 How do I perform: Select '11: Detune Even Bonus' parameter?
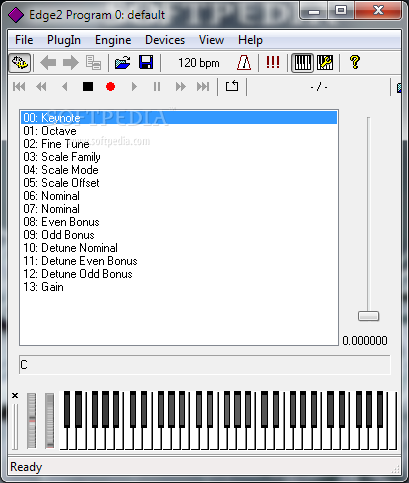pos(179,261)
